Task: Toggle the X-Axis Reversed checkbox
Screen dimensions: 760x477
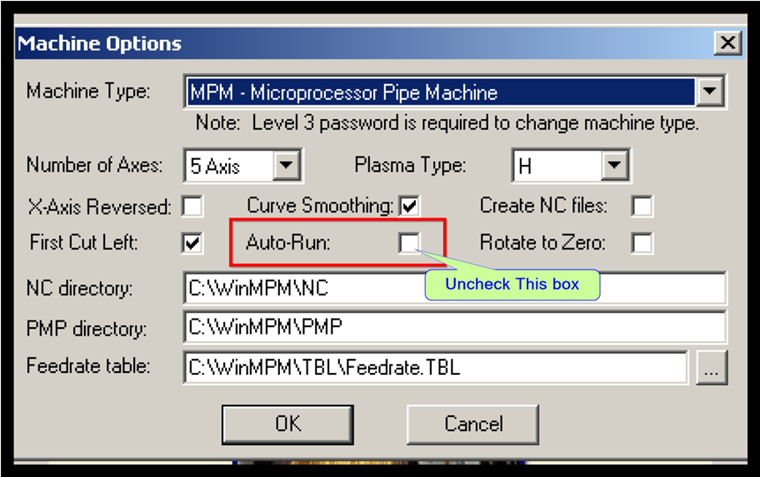Action: [x=192, y=207]
